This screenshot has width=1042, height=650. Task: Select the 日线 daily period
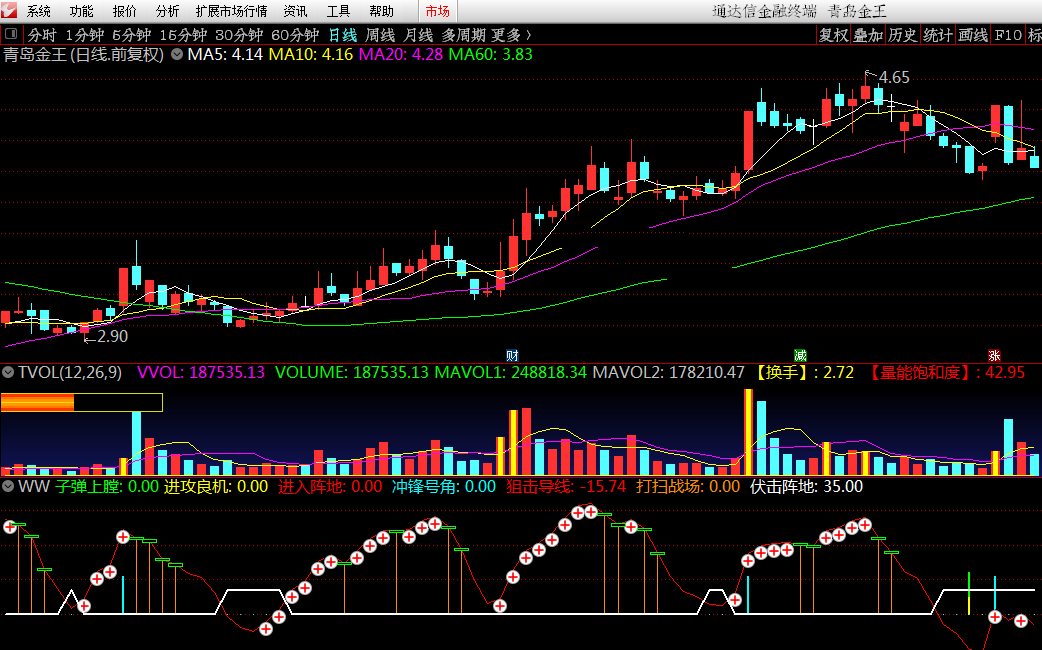(x=342, y=35)
